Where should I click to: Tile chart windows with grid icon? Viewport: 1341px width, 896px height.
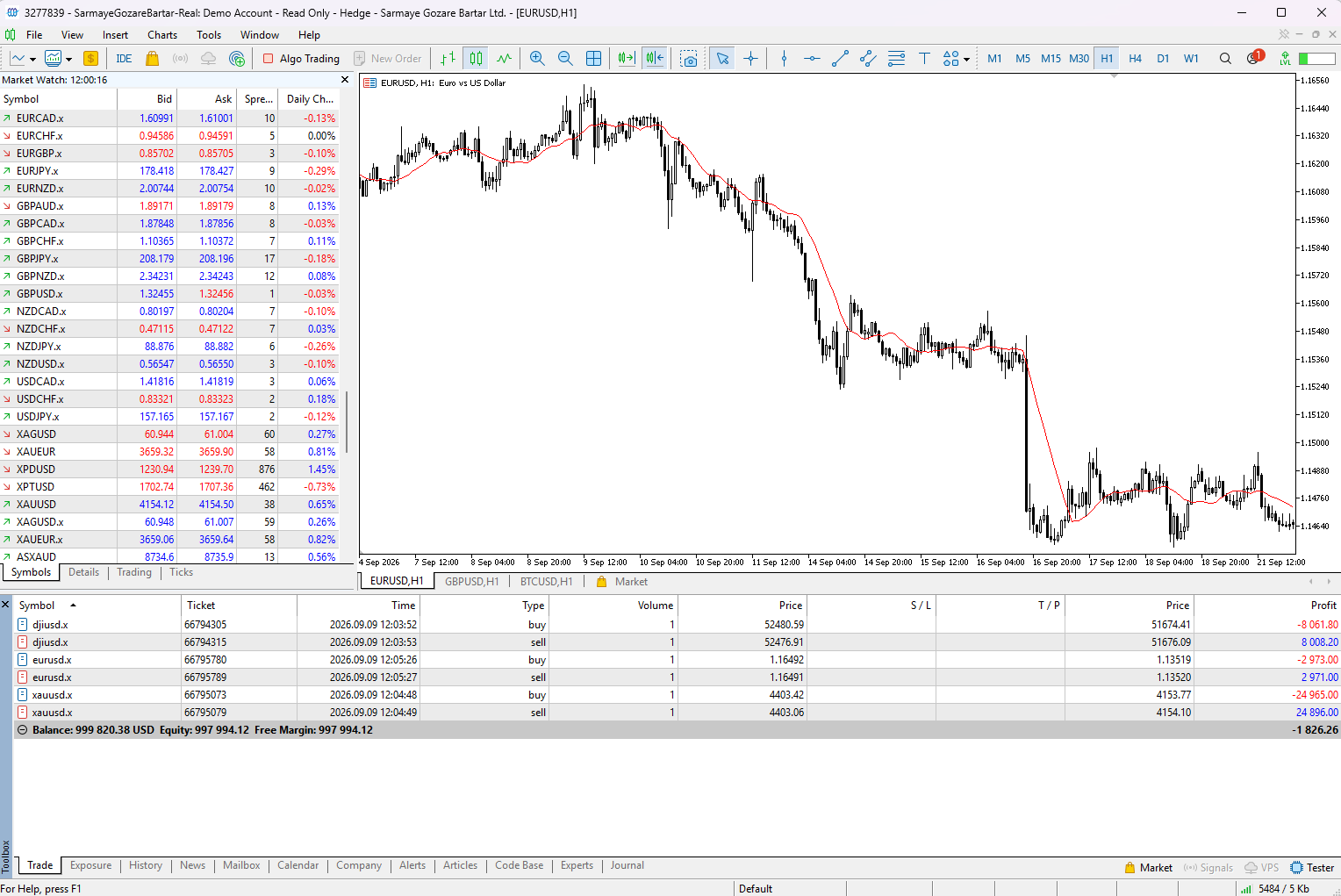593,59
